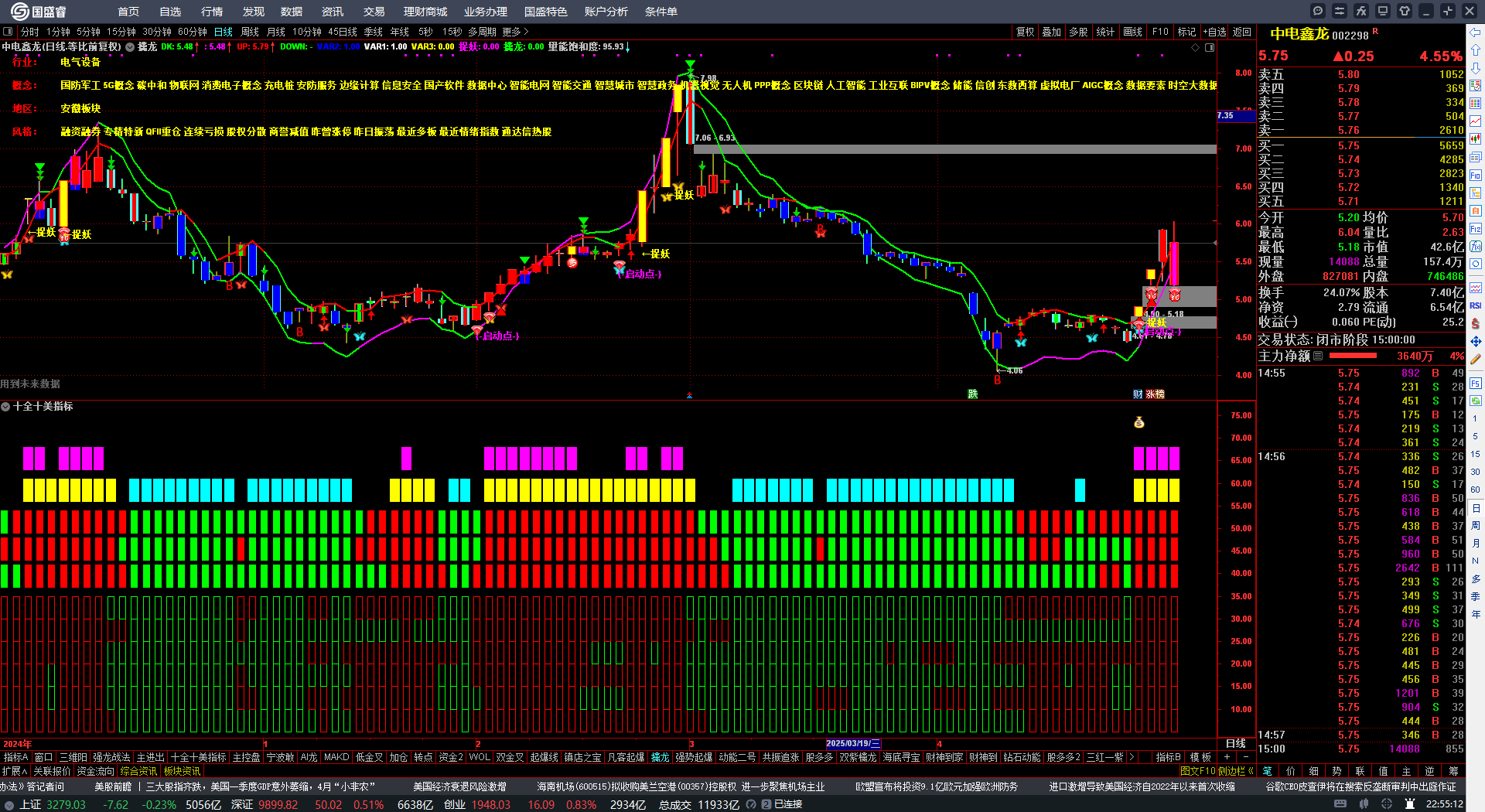Click the 返回 back button
This screenshot has height=812, width=1485.
tap(1242, 32)
